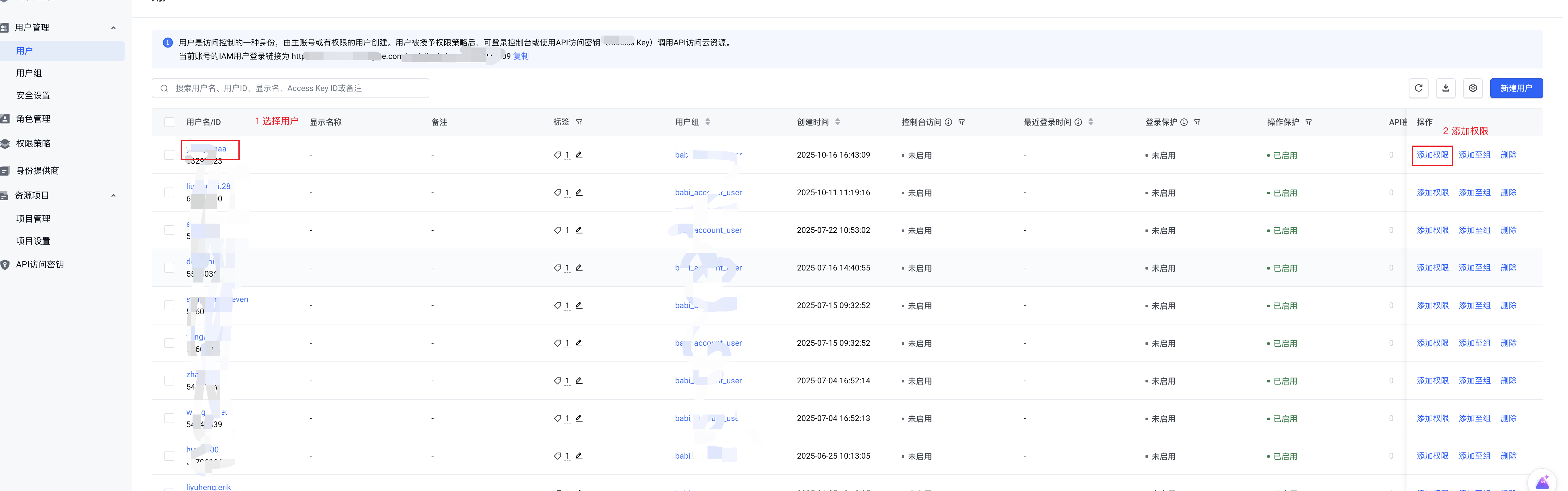Open 用户组 in the sidebar
This screenshot has height=491, width=1568.
click(x=29, y=73)
